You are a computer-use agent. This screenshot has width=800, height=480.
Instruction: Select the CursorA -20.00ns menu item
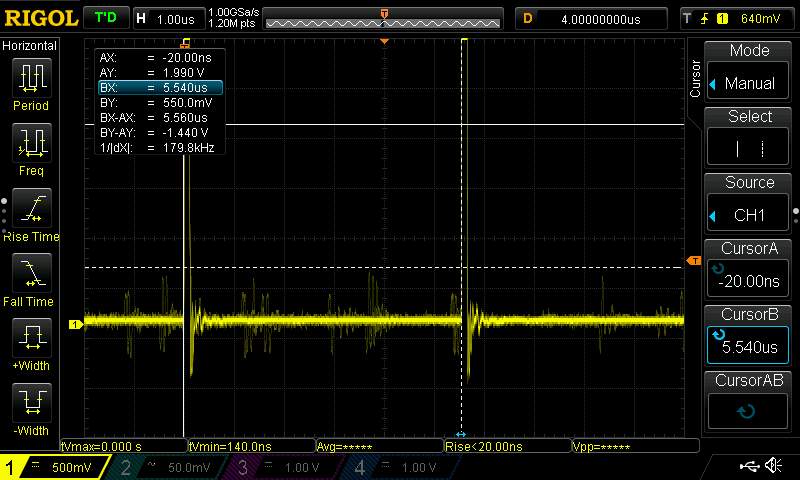(749, 270)
